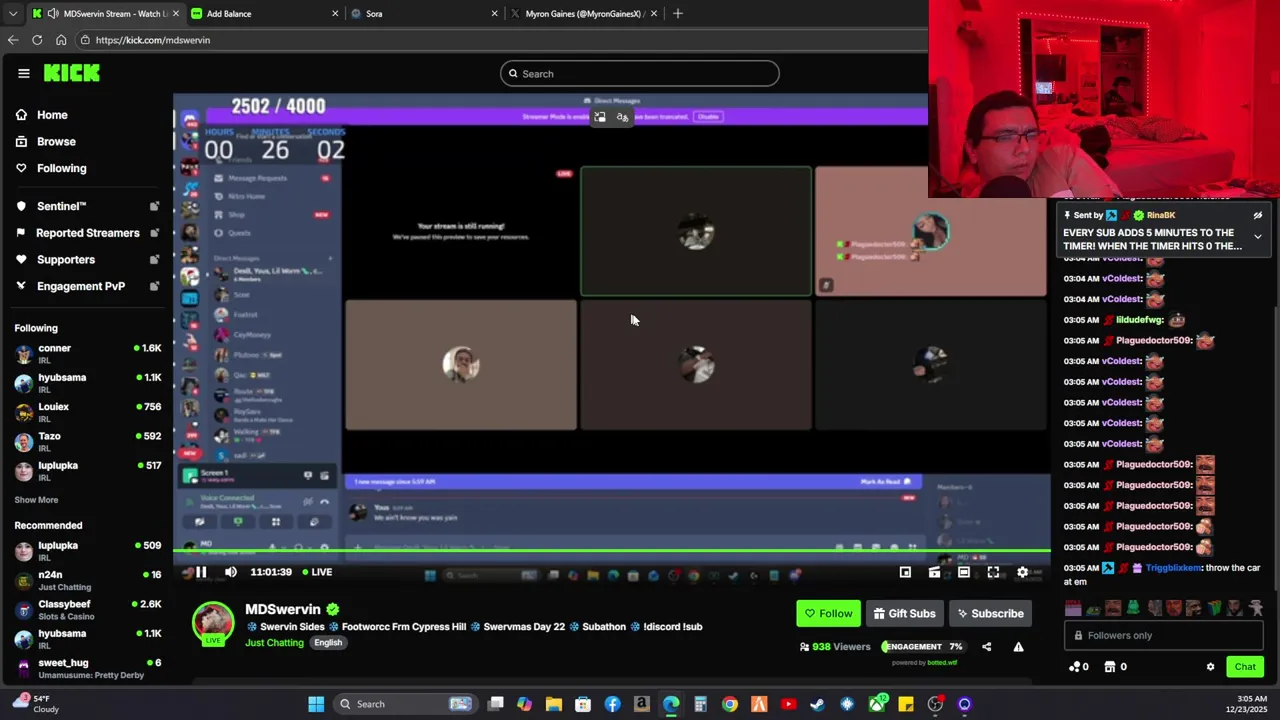
Task: Click the green Chat send button
Action: (x=1245, y=667)
